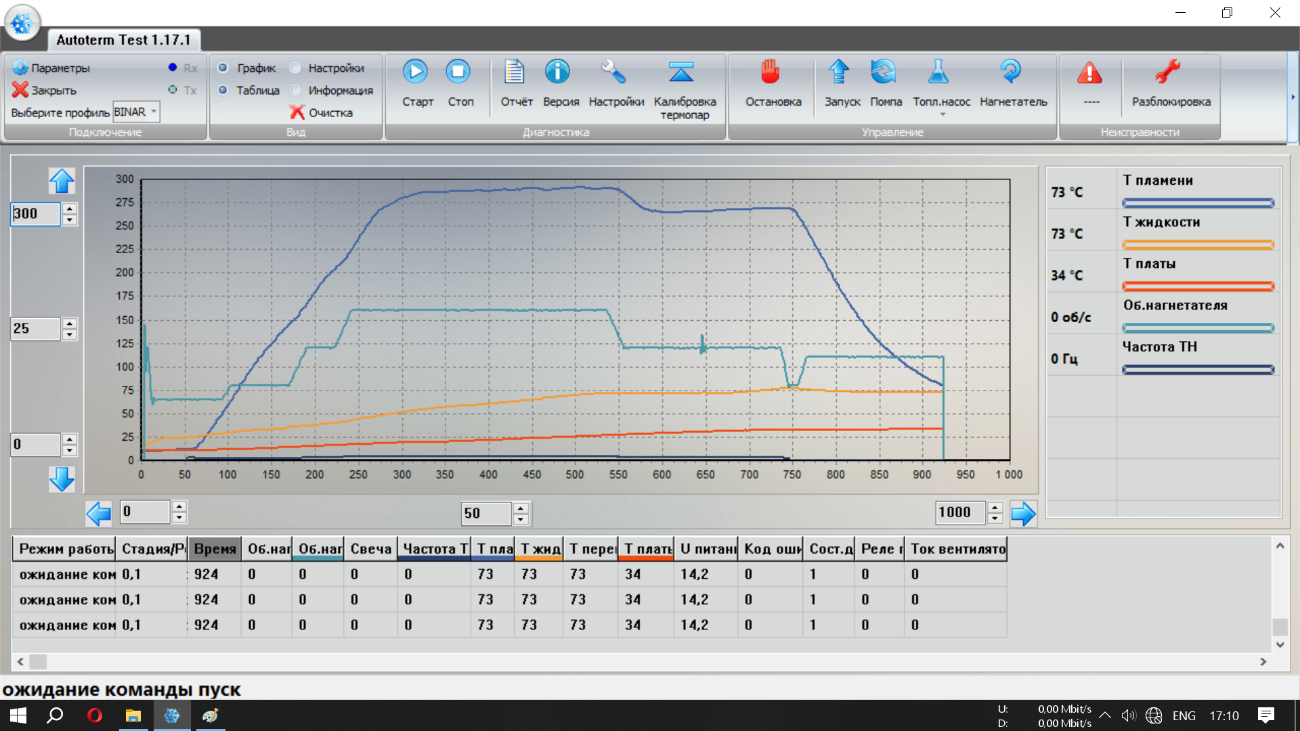1300x731 pixels.
Task: Click the Топл.насос flask icon
Action: pos(937,71)
